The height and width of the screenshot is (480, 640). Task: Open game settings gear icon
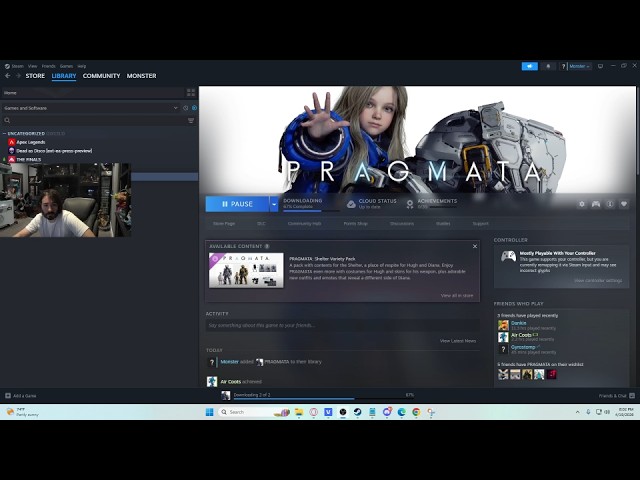582,204
